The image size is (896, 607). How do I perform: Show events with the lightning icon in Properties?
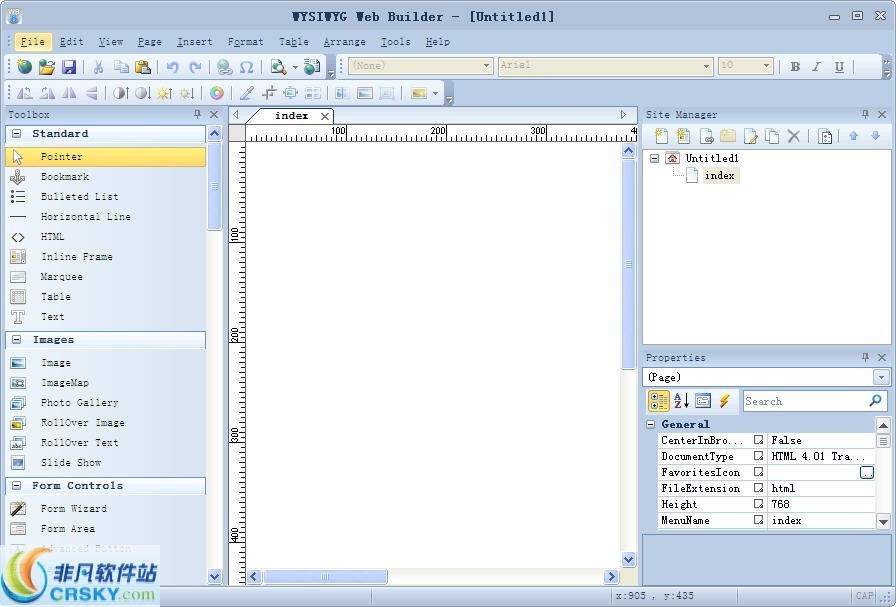click(x=725, y=401)
